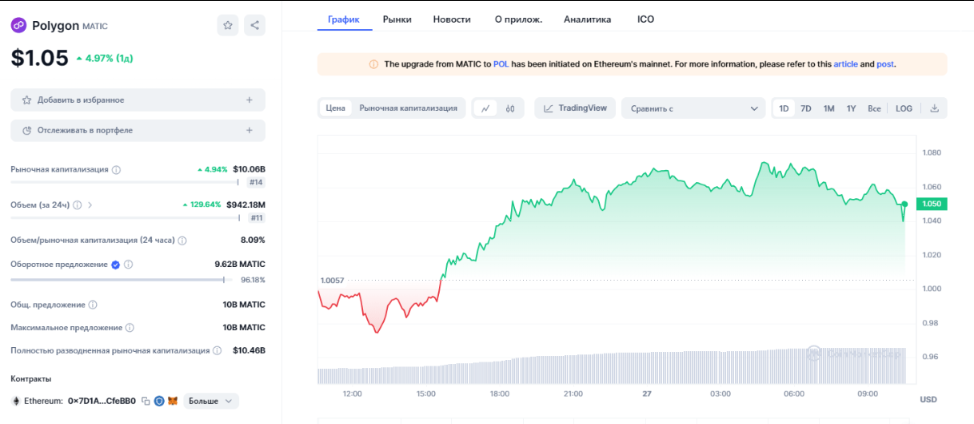Click the 4.97% (1д) price change
Image resolution: width=974 pixels, height=424 pixels.
104,58
